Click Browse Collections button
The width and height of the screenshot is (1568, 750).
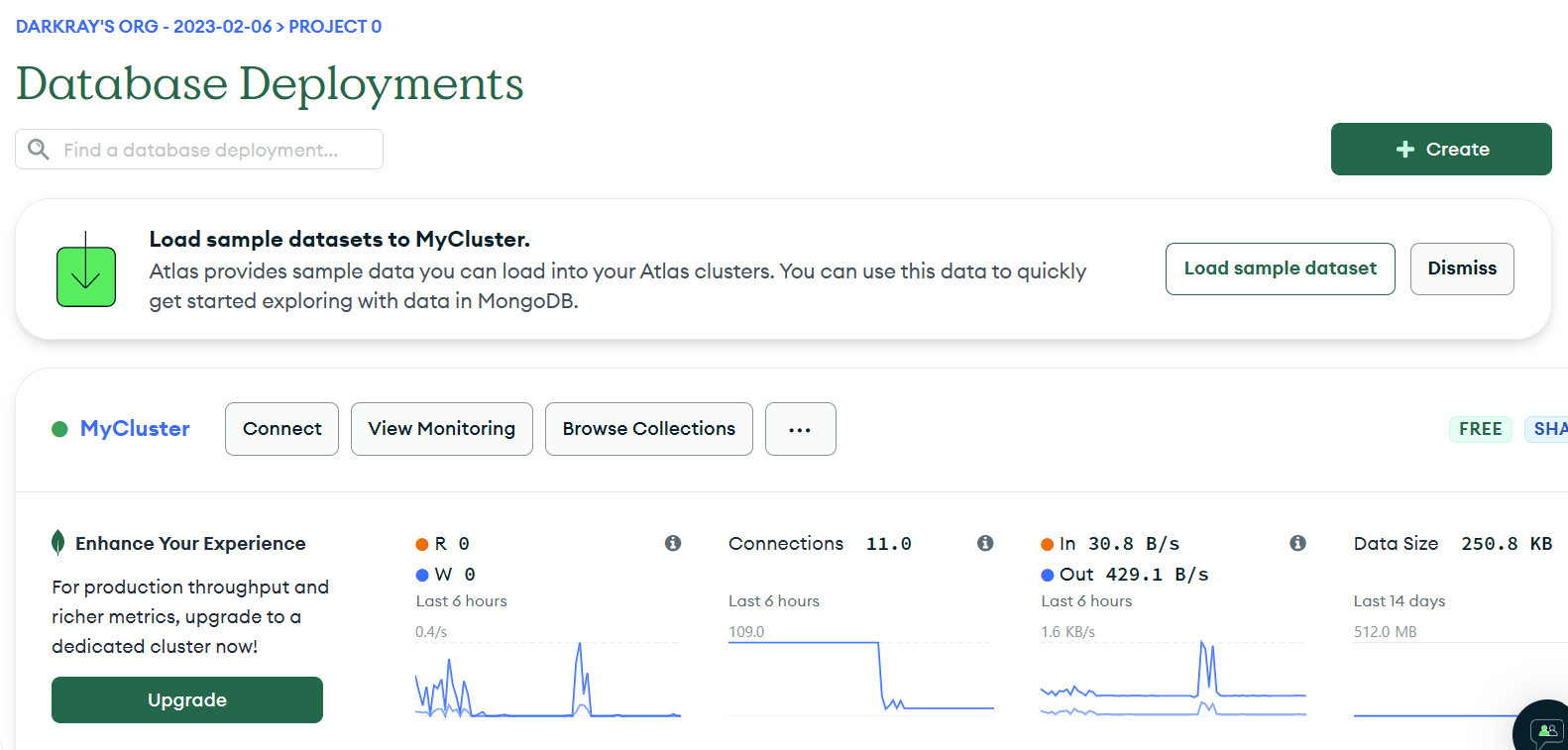pos(649,429)
